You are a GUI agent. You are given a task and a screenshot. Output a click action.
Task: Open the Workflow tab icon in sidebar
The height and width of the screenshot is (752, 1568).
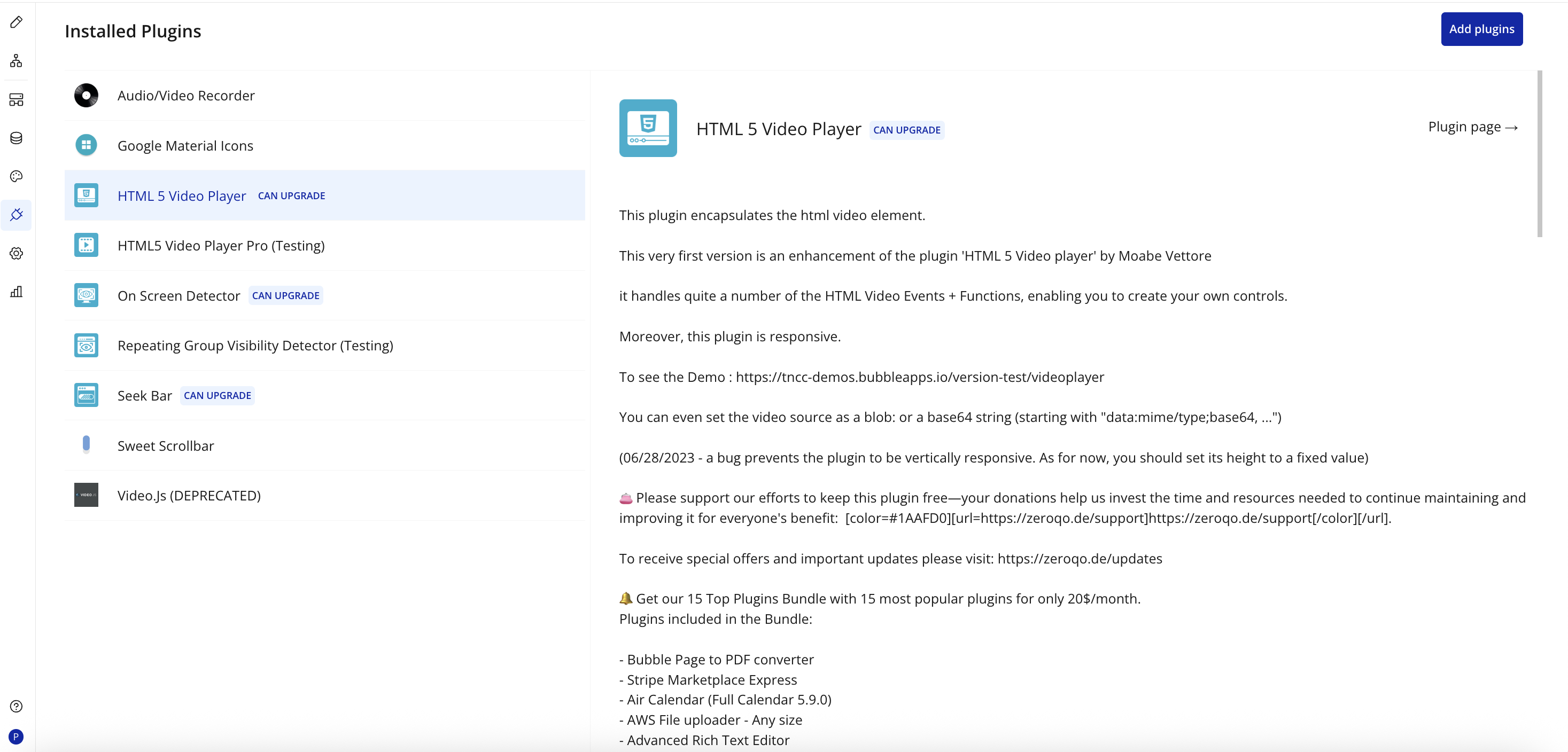pos(17,61)
